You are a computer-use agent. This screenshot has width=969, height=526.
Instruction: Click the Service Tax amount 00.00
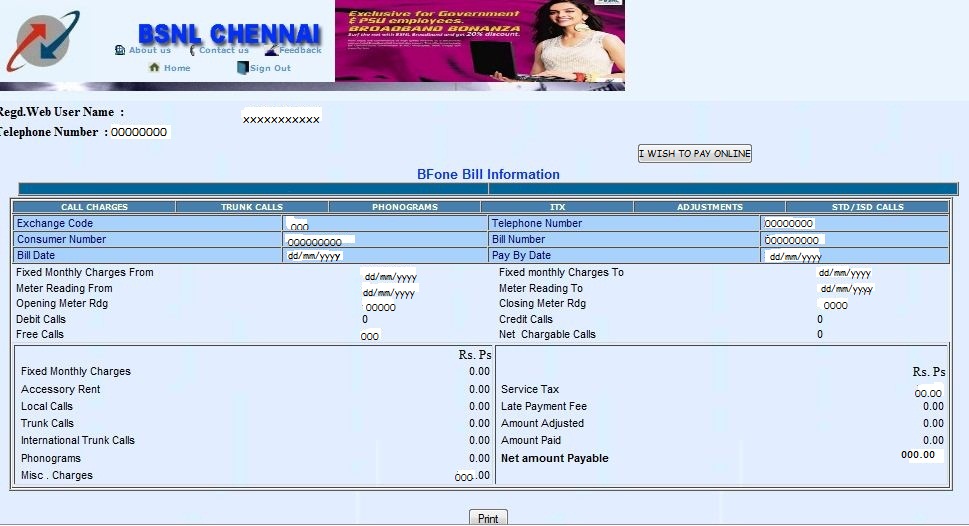tap(928, 393)
